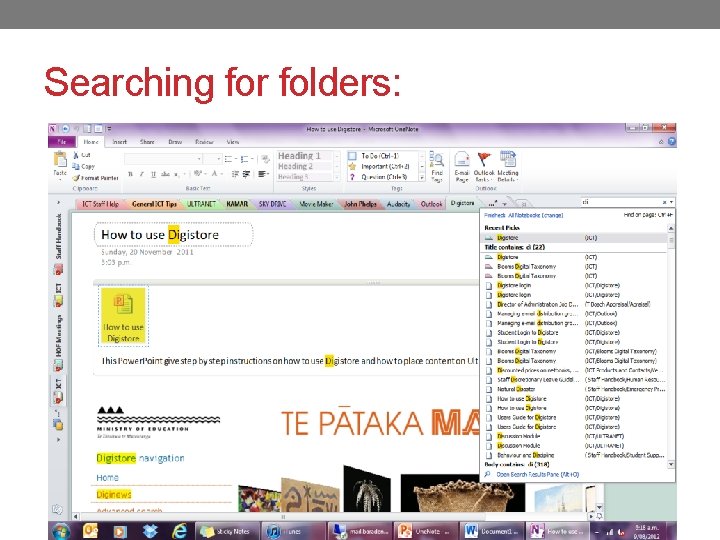Viewport: 720px width, 540px height.
Task: Open the Behaviour and Discipline search result
Action: (576, 455)
